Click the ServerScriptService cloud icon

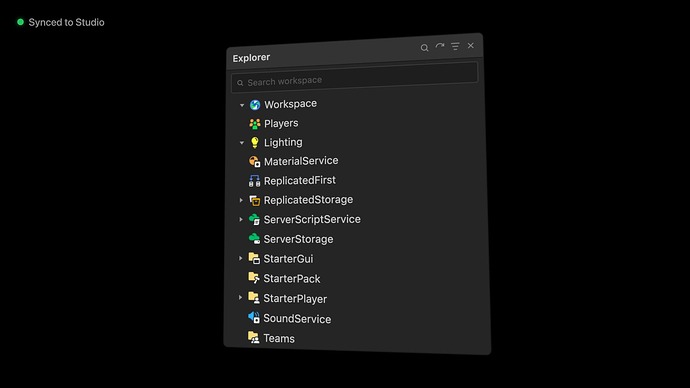tap(254, 220)
